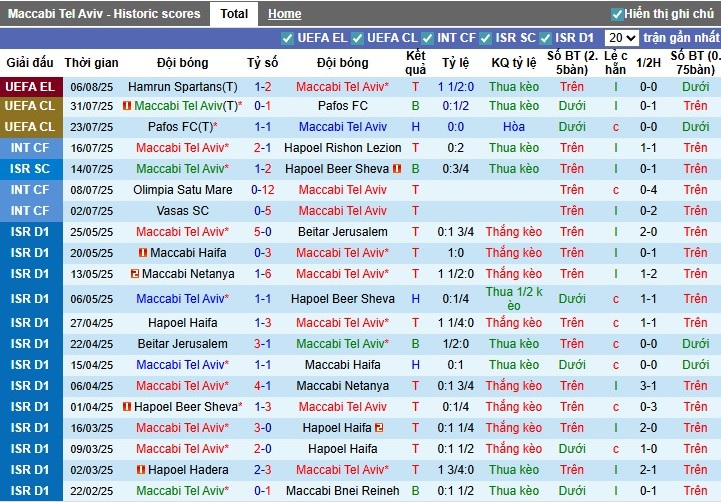The height and width of the screenshot is (502, 721).
Task: Click Maccabi Tel Aviv - Historic scores title
Action: 104,14
